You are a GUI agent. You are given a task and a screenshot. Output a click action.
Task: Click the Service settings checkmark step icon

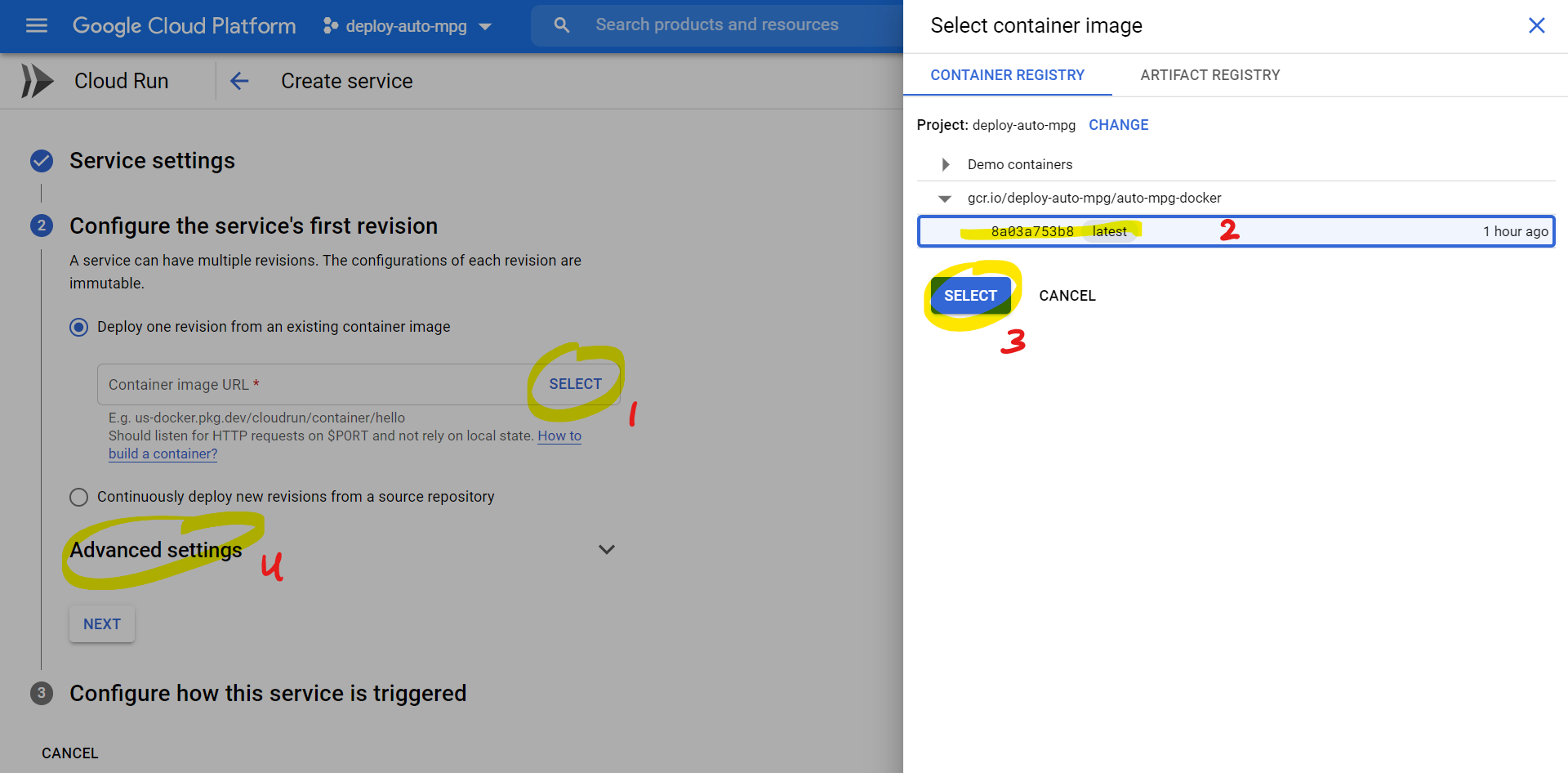[x=42, y=161]
